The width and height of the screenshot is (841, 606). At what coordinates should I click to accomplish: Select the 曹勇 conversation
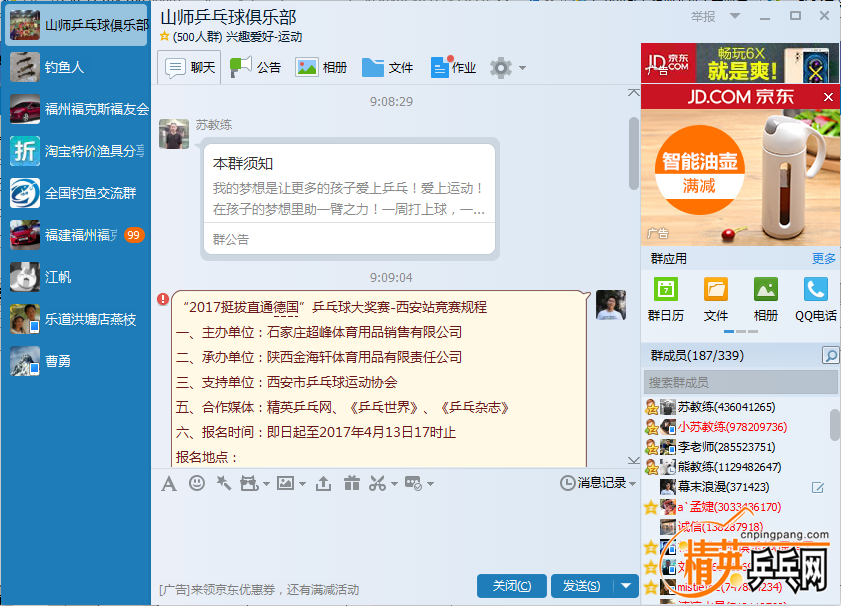[76, 361]
